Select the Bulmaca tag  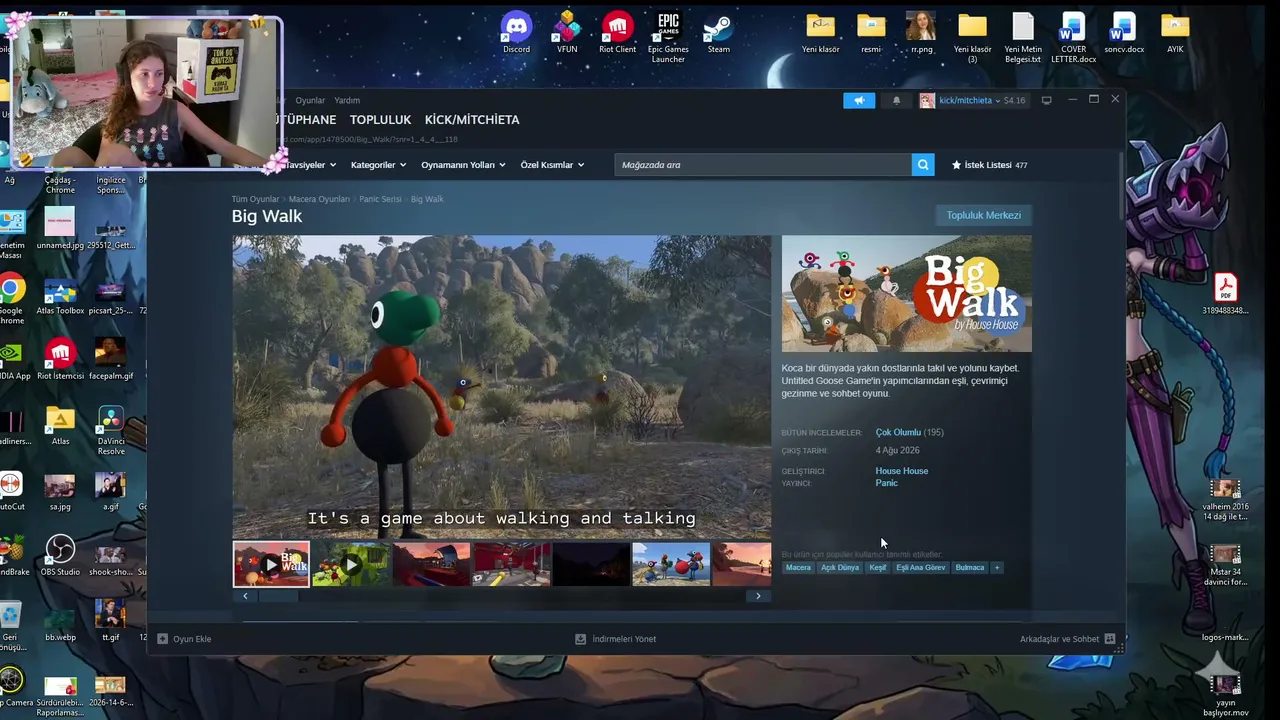pos(970,568)
